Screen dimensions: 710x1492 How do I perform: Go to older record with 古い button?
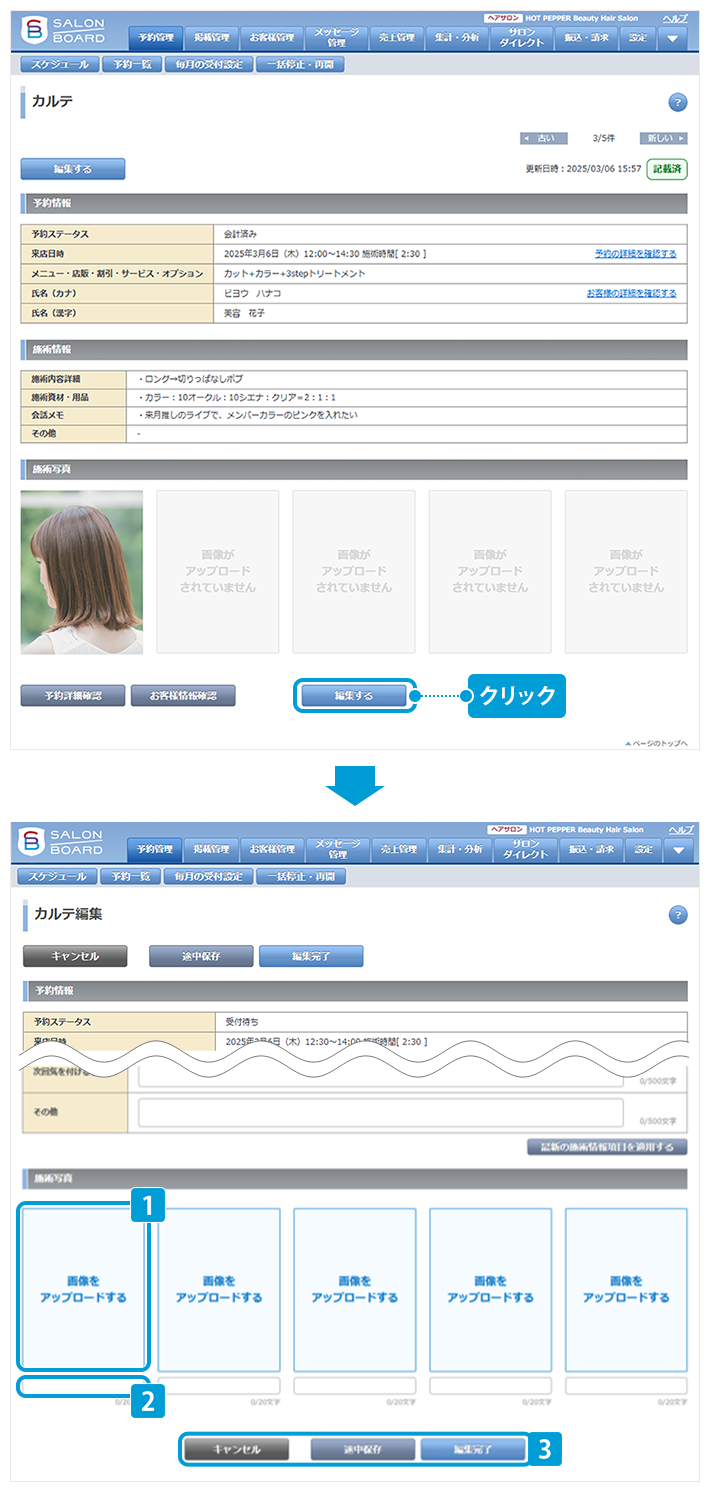click(x=544, y=138)
